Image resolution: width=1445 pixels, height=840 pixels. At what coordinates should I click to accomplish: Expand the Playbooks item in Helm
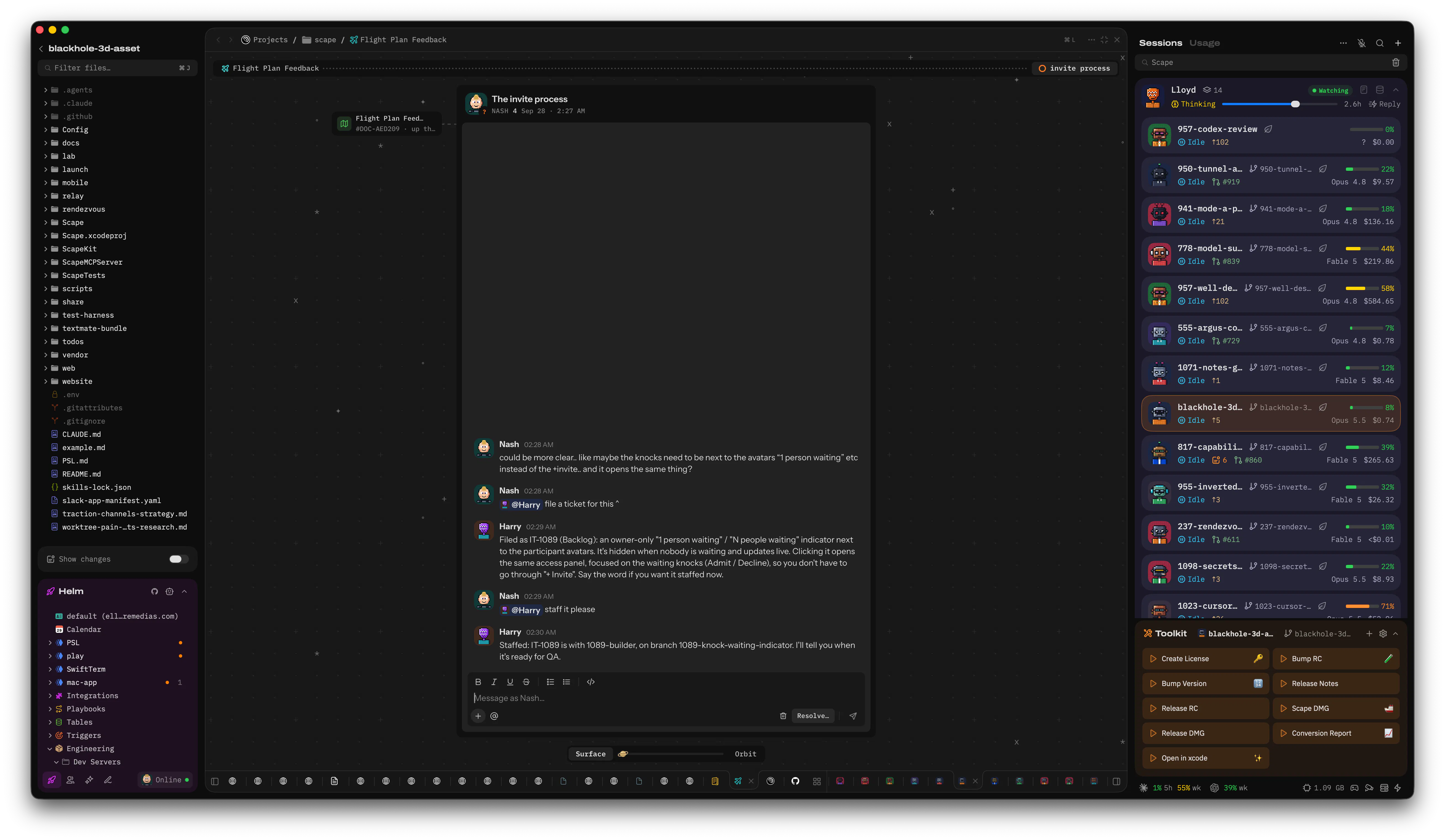[x=51, y=709]
